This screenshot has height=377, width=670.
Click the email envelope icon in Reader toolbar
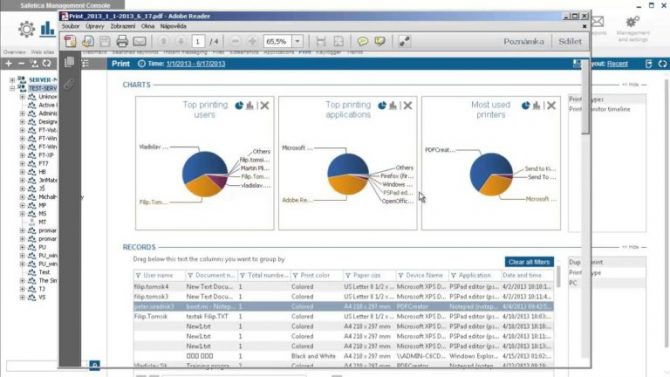click(139, 41)
